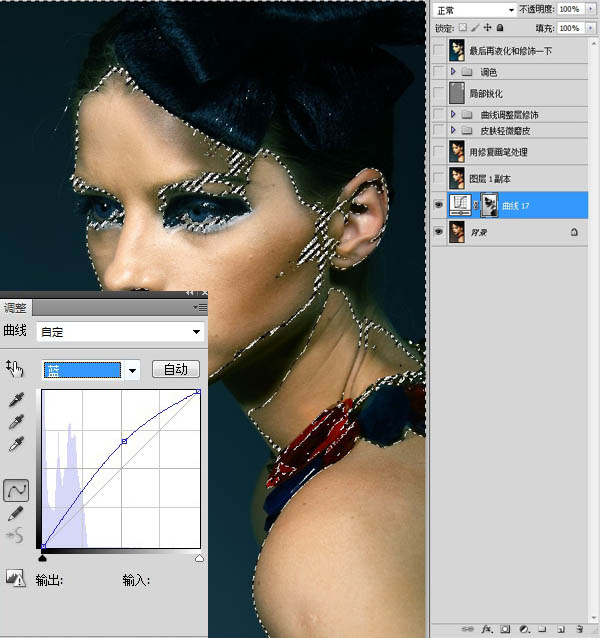Click the lock position icon
The width and height of the screenshot is (600, 638).
[x=487, y=28]
